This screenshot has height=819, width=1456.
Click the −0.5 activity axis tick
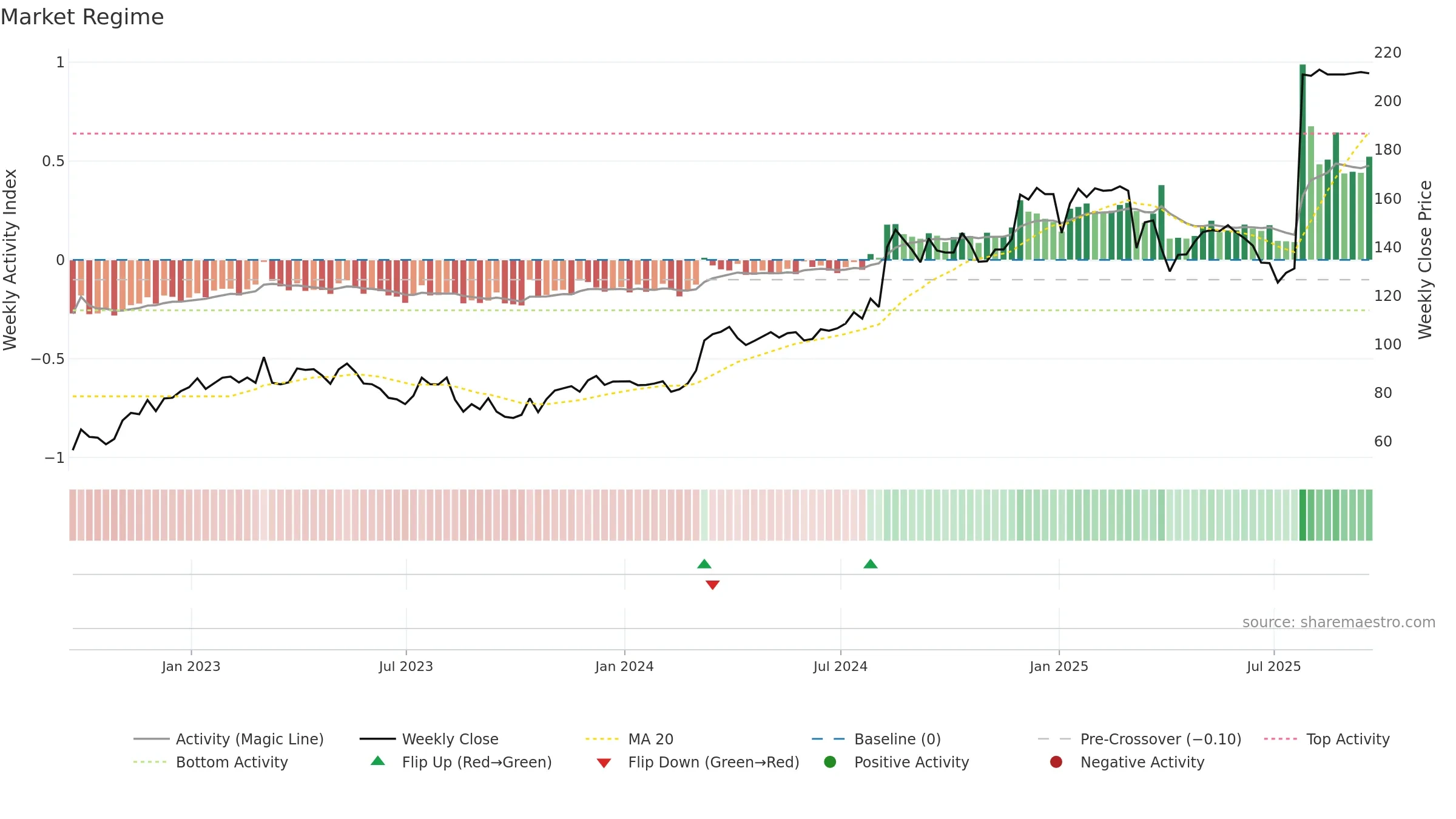click(x=47, y=359)
